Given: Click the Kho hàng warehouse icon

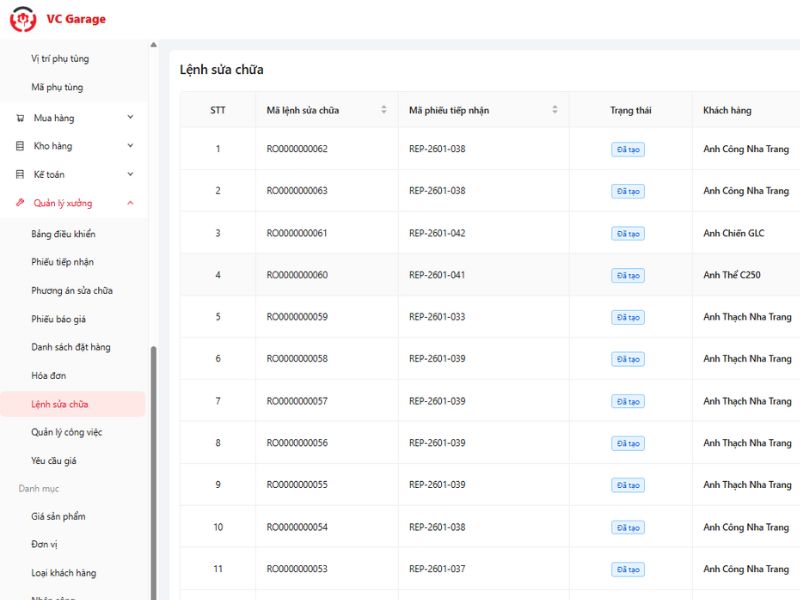Looking at the screenshot, I should [20, 146].
